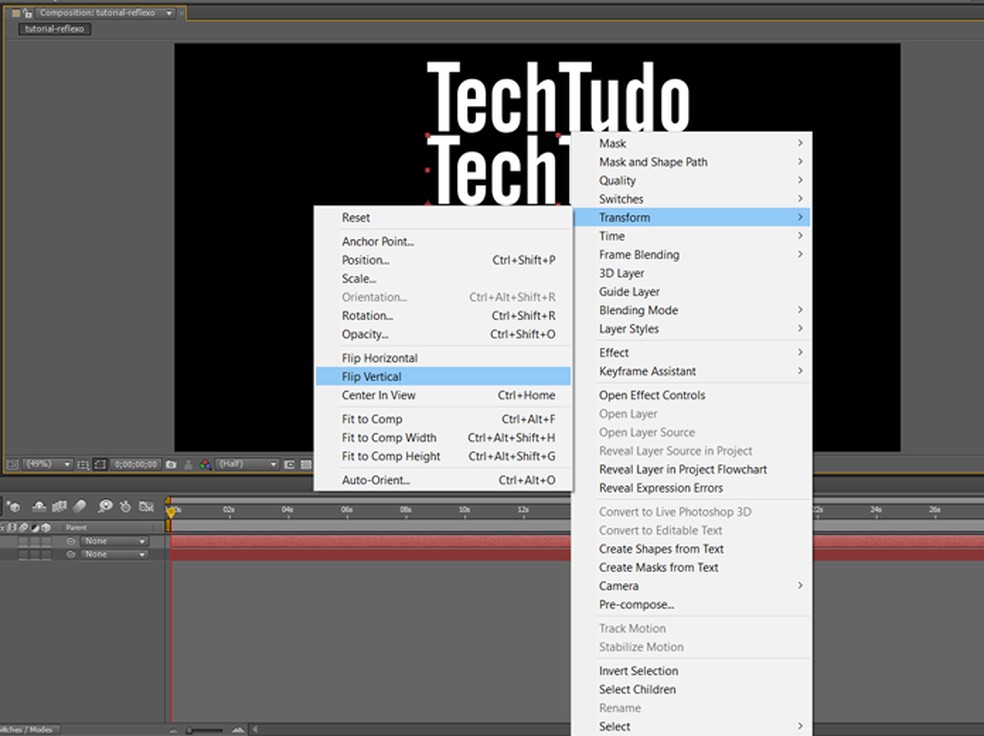The height and width of the screenshot is (736, 984).
Task: Click the yellow current time indicator
Action: coord(171,512)
